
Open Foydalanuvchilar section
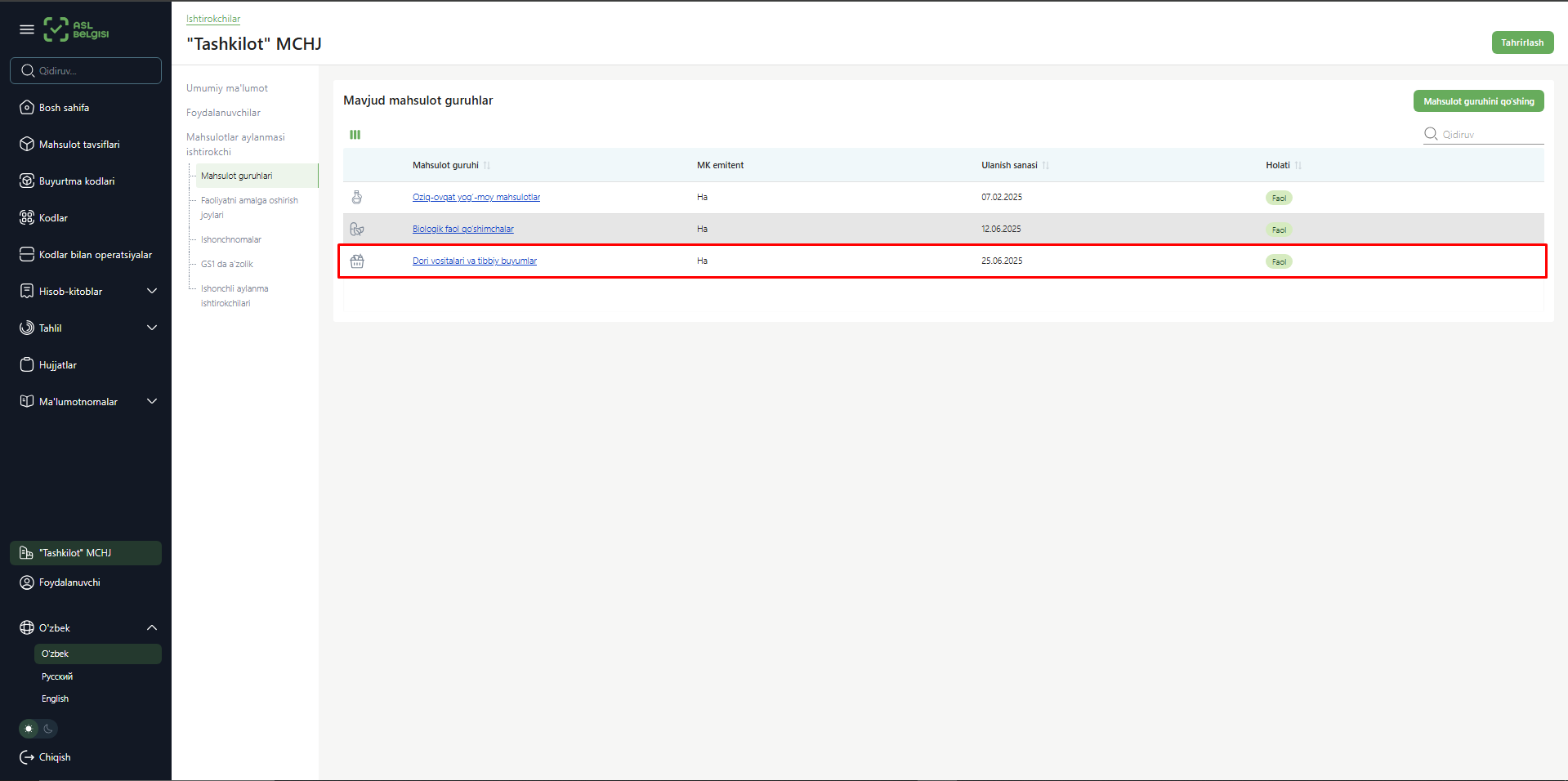(x=223, y=113)
